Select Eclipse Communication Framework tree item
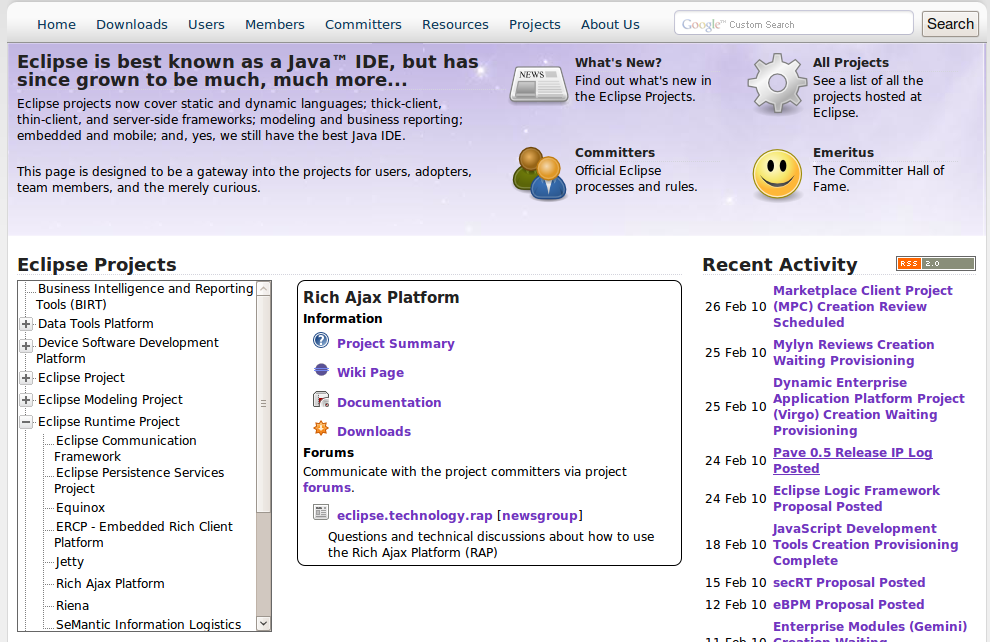 (x=126, y=448)
